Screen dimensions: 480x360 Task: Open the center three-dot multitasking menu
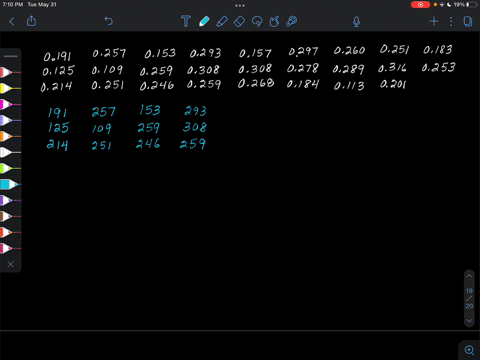coord(240,5)
